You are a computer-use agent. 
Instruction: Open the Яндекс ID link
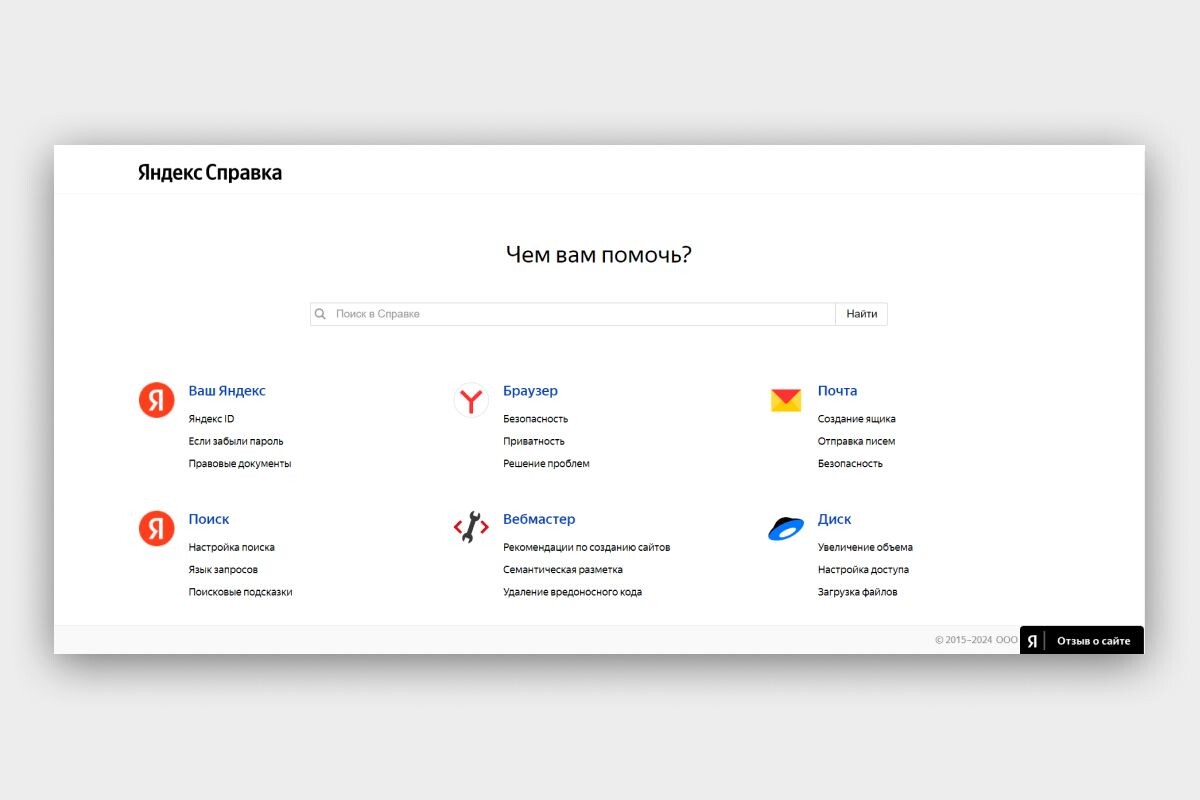[211, 419]
